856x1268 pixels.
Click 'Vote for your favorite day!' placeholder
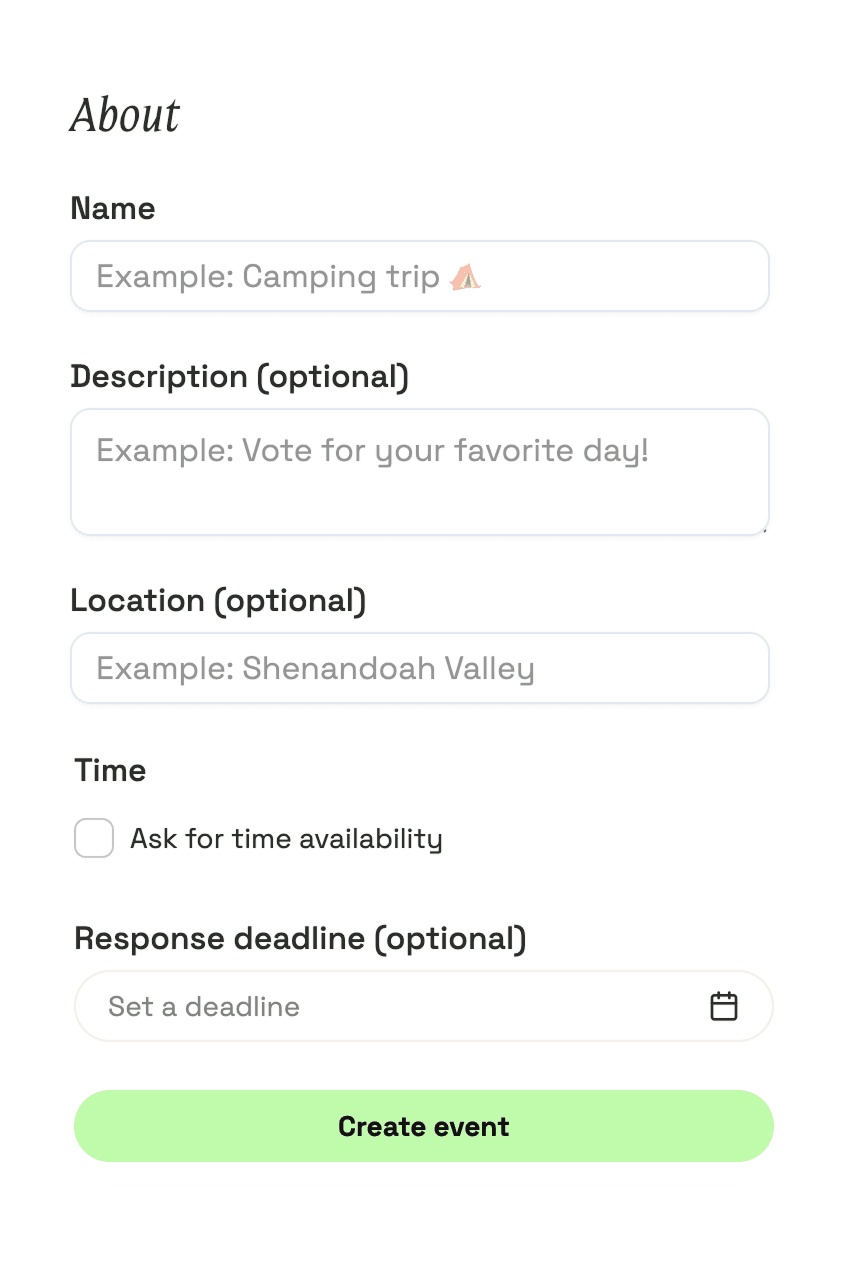pyautogui.click(x=445, y=450)
